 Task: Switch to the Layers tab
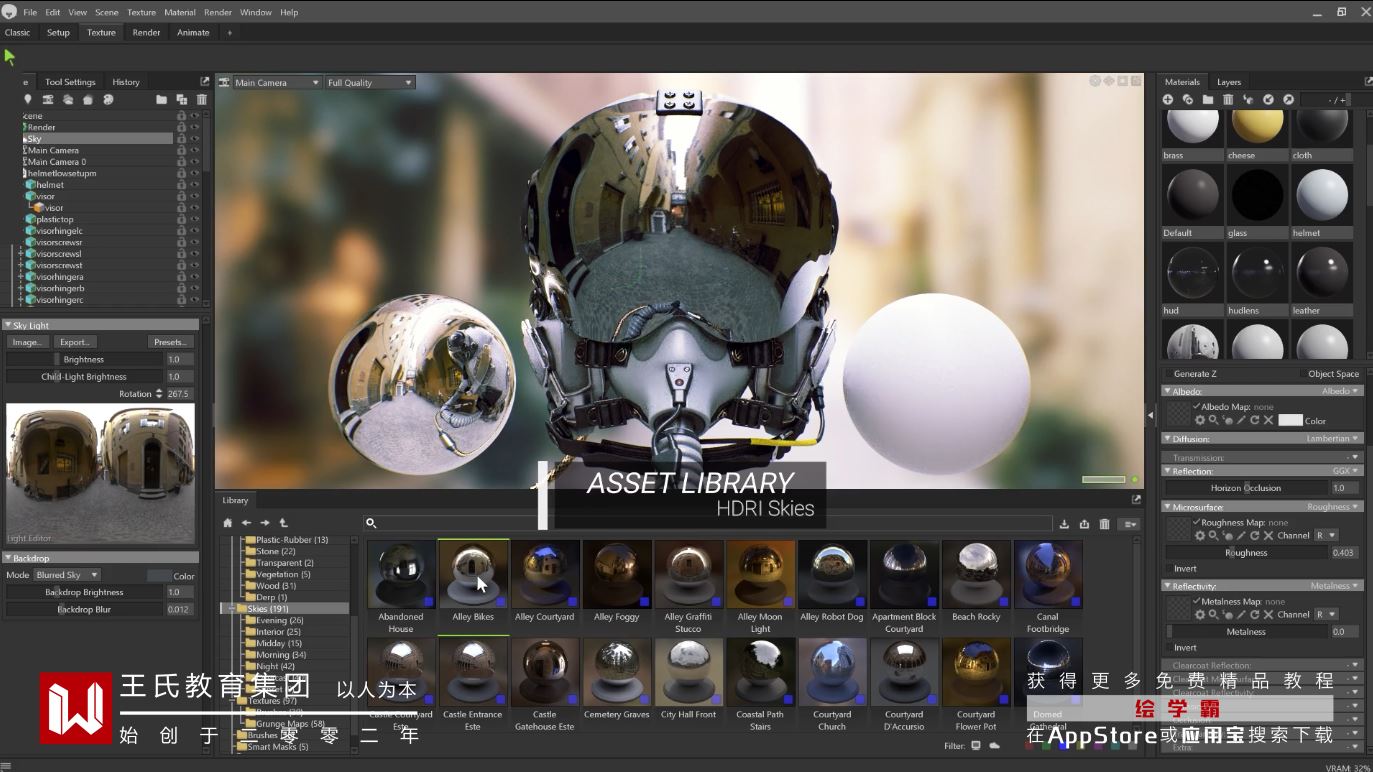pos(1228,82)
